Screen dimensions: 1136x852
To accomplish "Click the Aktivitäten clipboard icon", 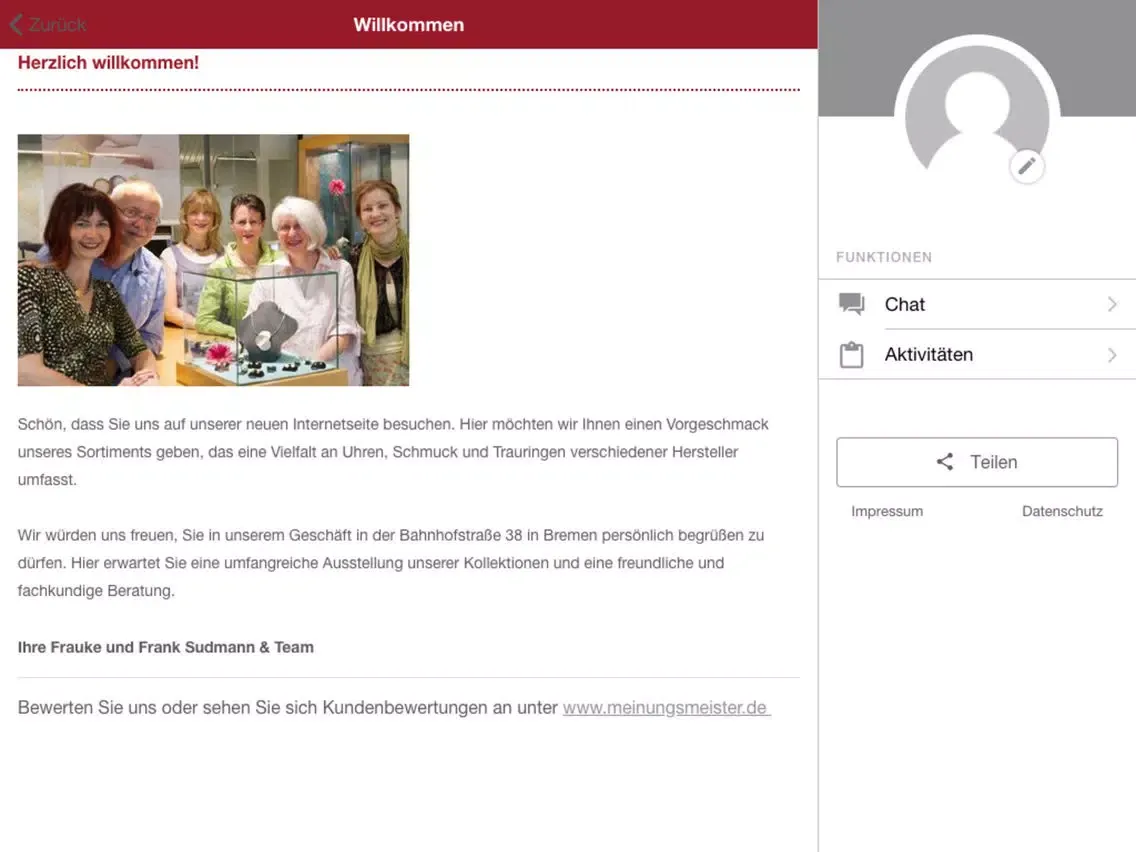I will pyautogui.click(x=851, y=354).
